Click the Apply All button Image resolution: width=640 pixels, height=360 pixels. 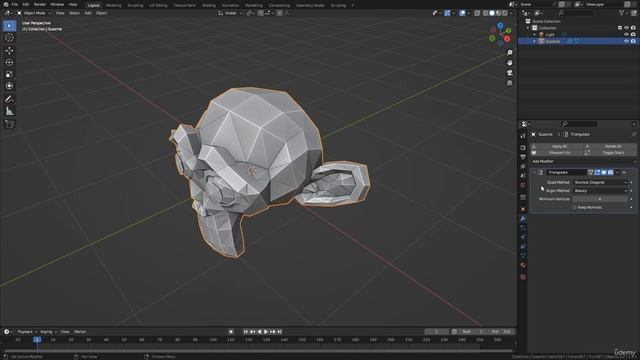[x=557, y=146]
